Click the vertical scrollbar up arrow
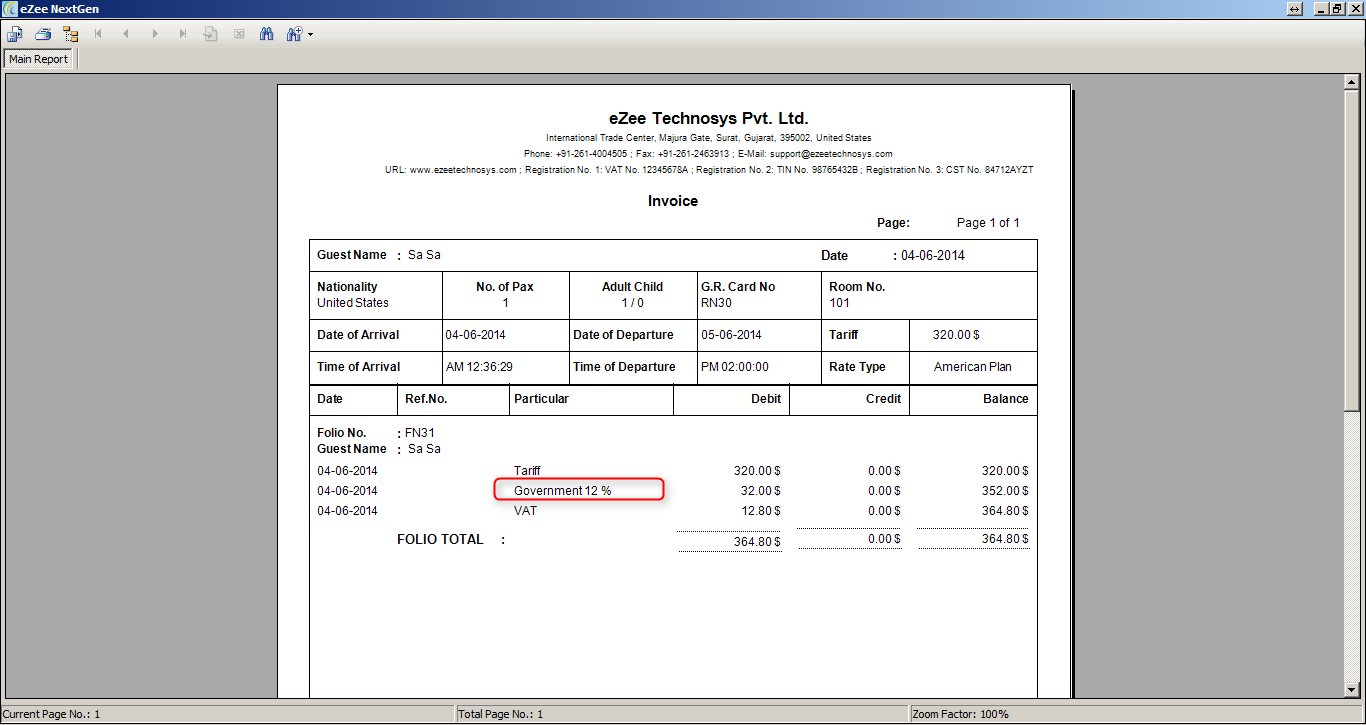 [x=1352, y=83]
